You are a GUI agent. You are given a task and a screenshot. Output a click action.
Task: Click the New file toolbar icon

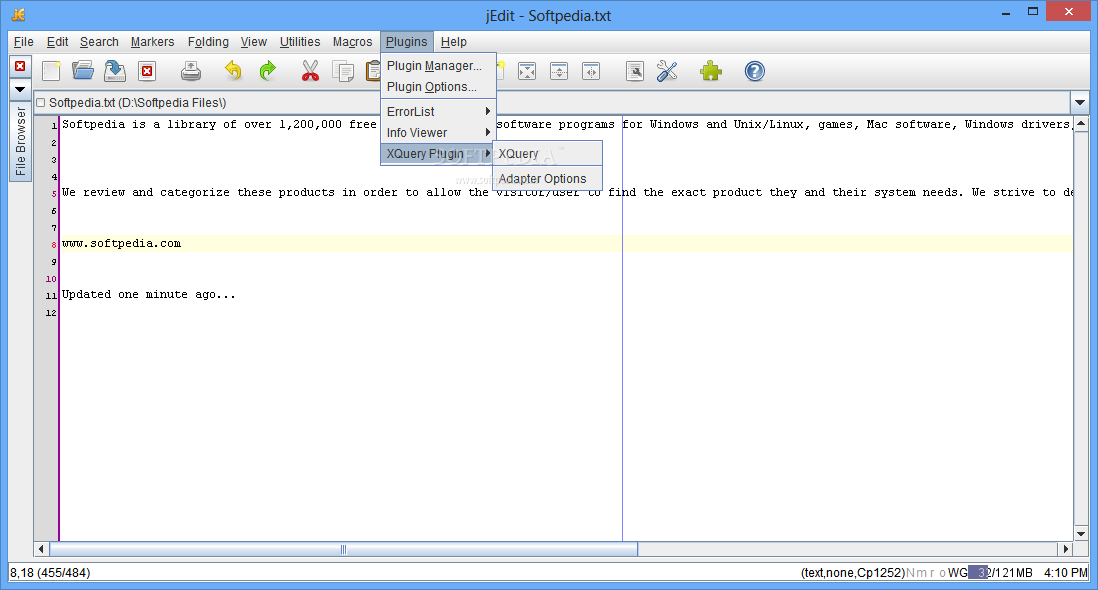pos(51,71)
